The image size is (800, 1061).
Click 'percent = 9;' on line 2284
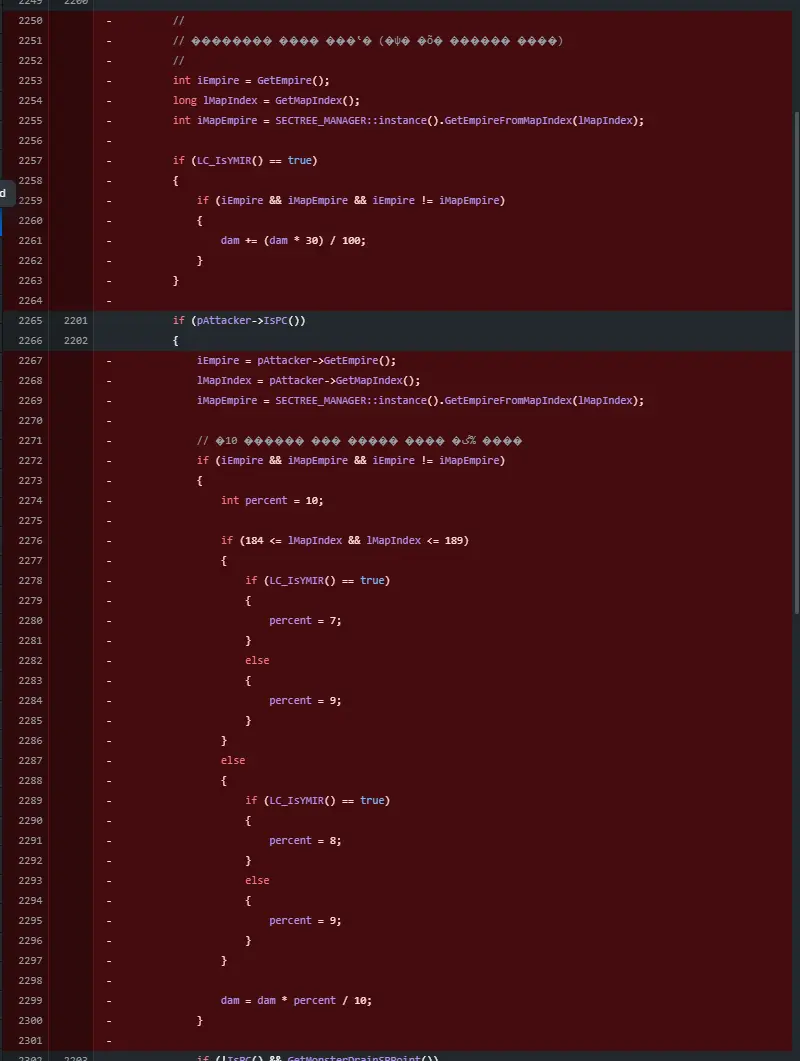pyautogui.click(x=305, y=700)
